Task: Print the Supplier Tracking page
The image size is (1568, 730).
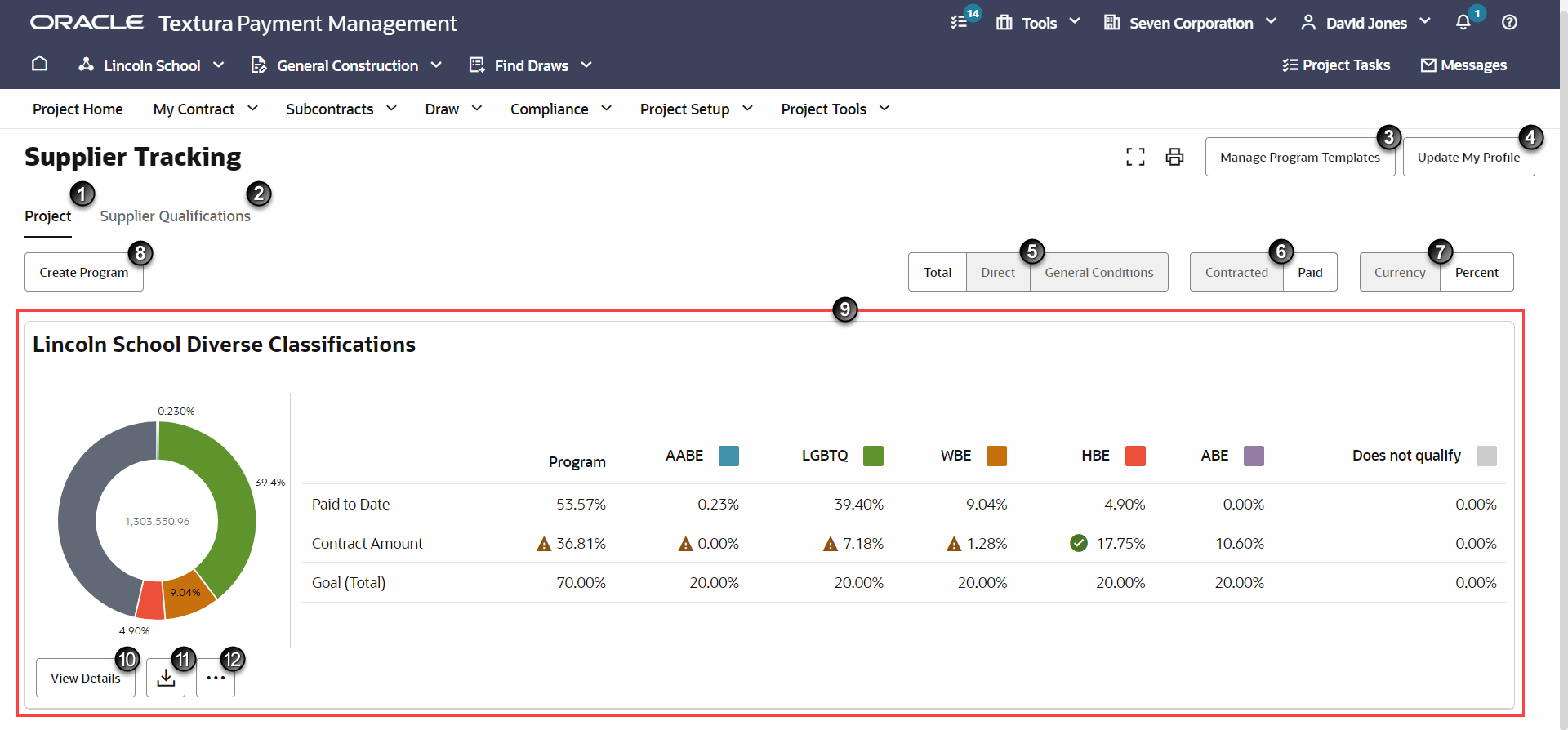Action: pyautogui.click(x=1174, y=157)
